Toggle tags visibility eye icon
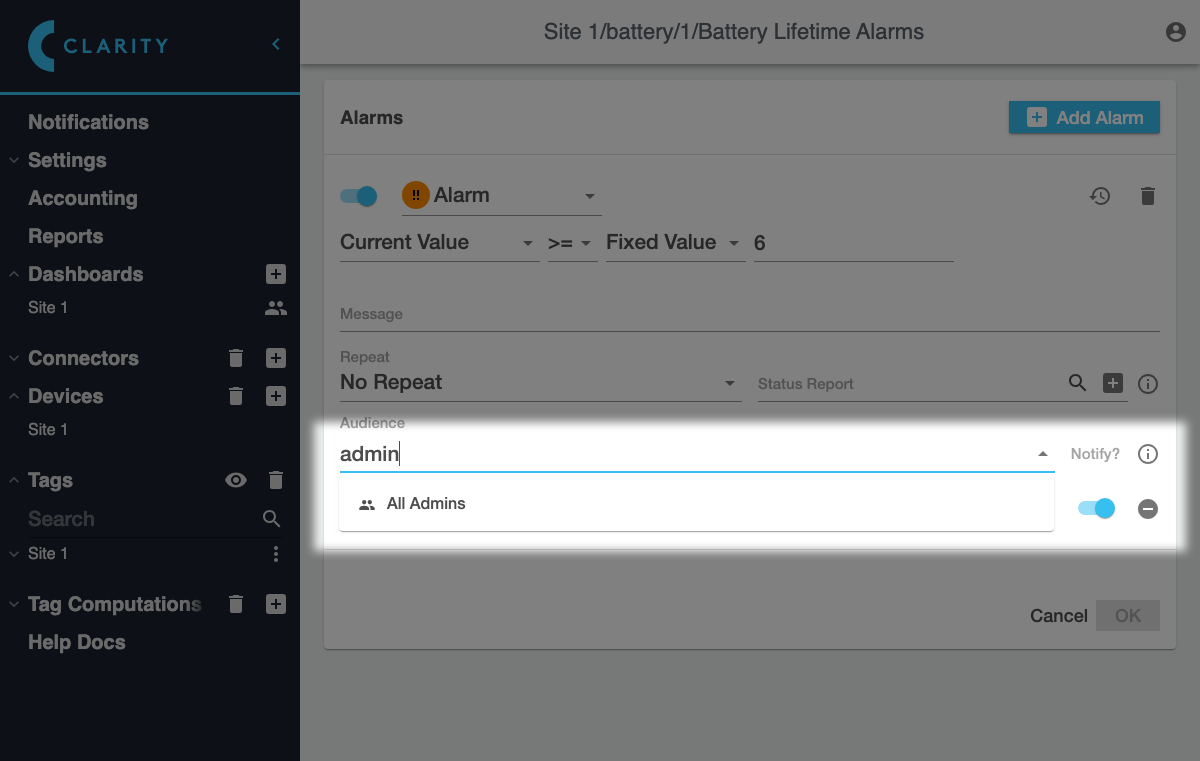Screen dimensions: 1200x761 [x=236, y=480]
